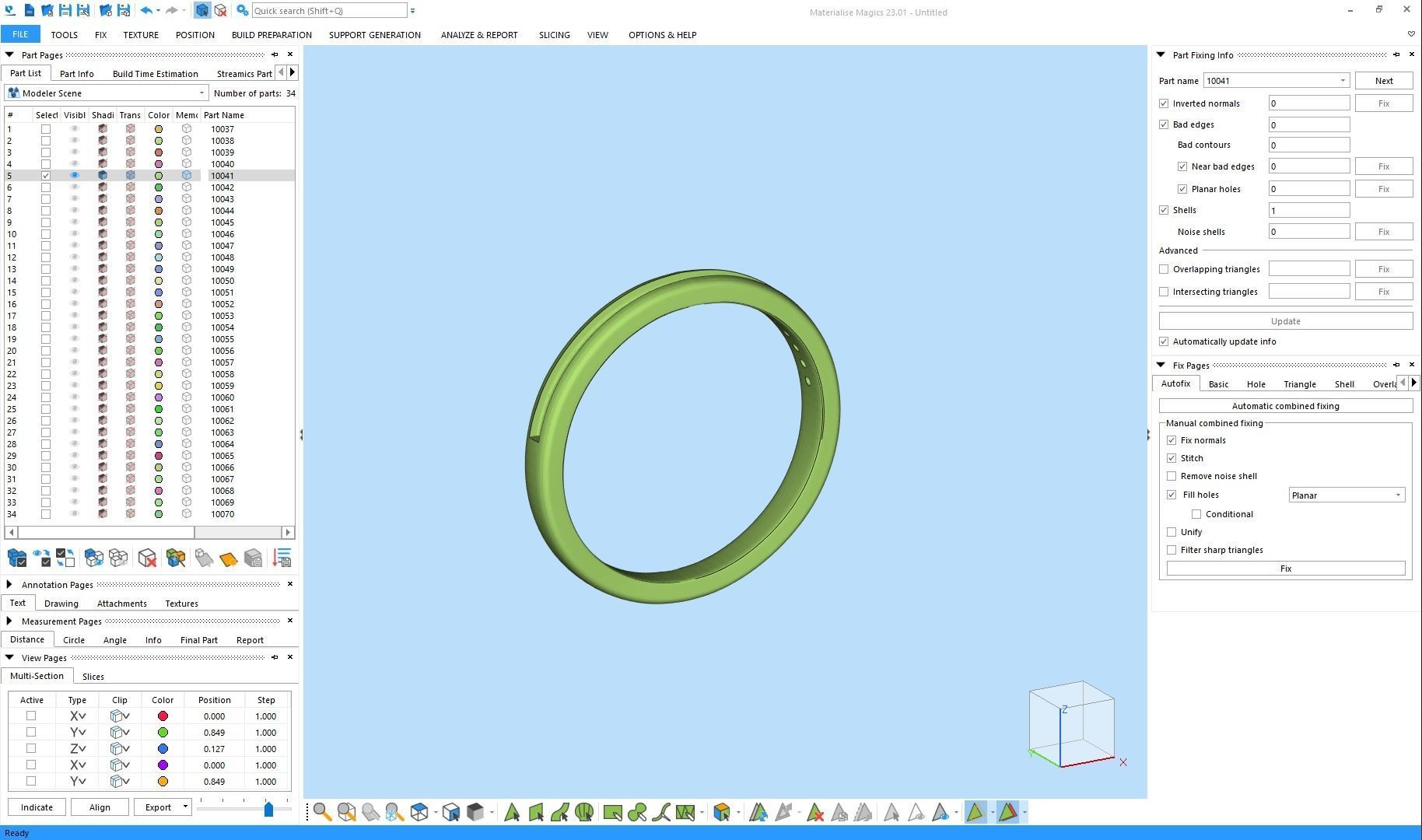This screenshot has width=1422, height=840.
Task: Click the unload selected parts red X cube icon
Action: tap(147, 558)
